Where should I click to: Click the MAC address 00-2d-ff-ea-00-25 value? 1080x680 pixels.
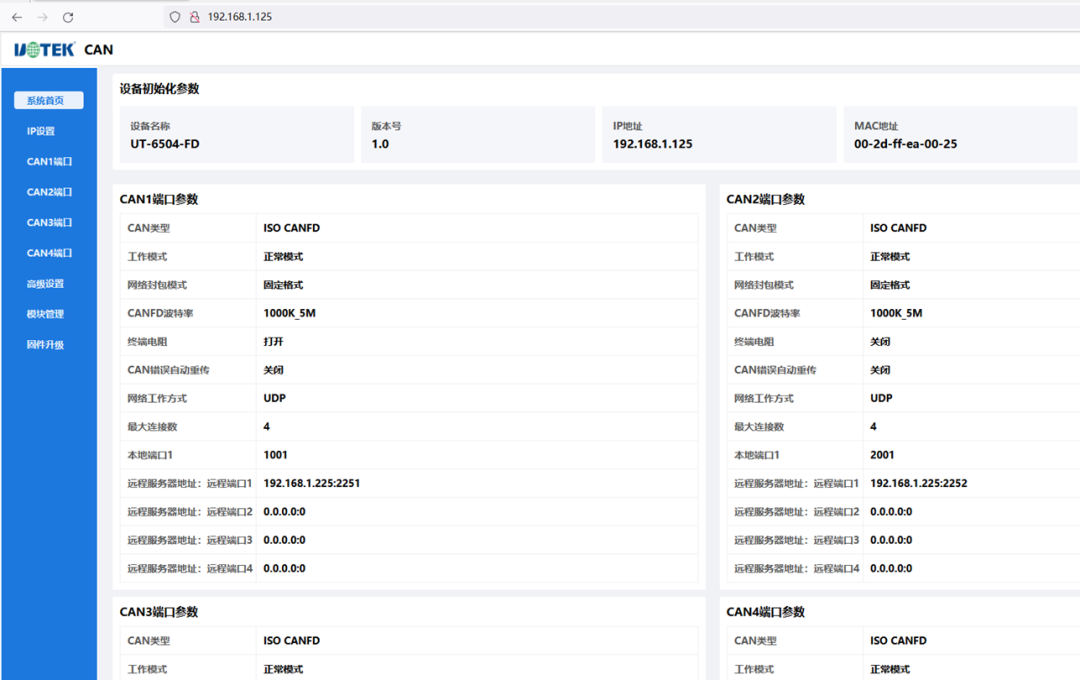coord(905,144)
